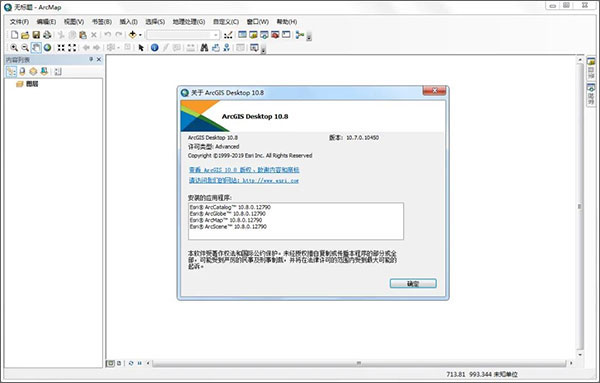The width and height of the screenshot is (600, 383).
Task: Click Fixed Zoom Out arrows icon
Action: click(72, 47)
